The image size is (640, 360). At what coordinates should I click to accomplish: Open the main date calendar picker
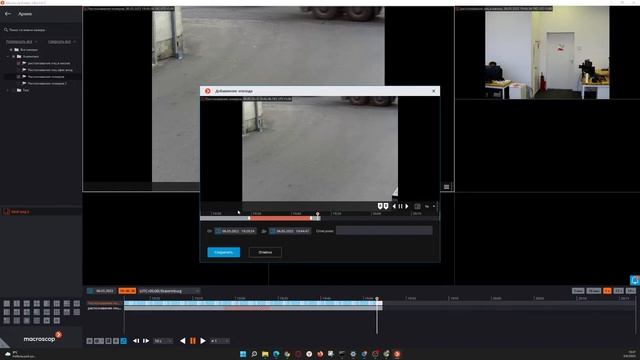point(90,291)
